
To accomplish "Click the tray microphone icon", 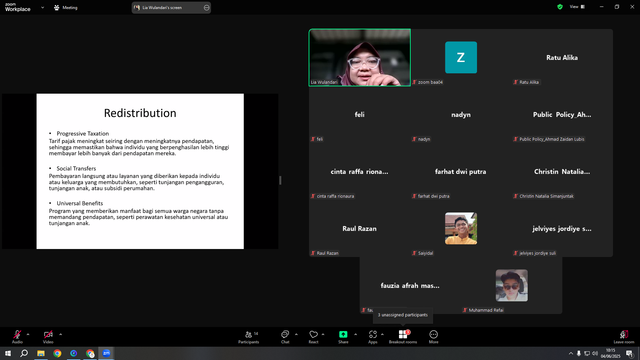I will 578,353.
